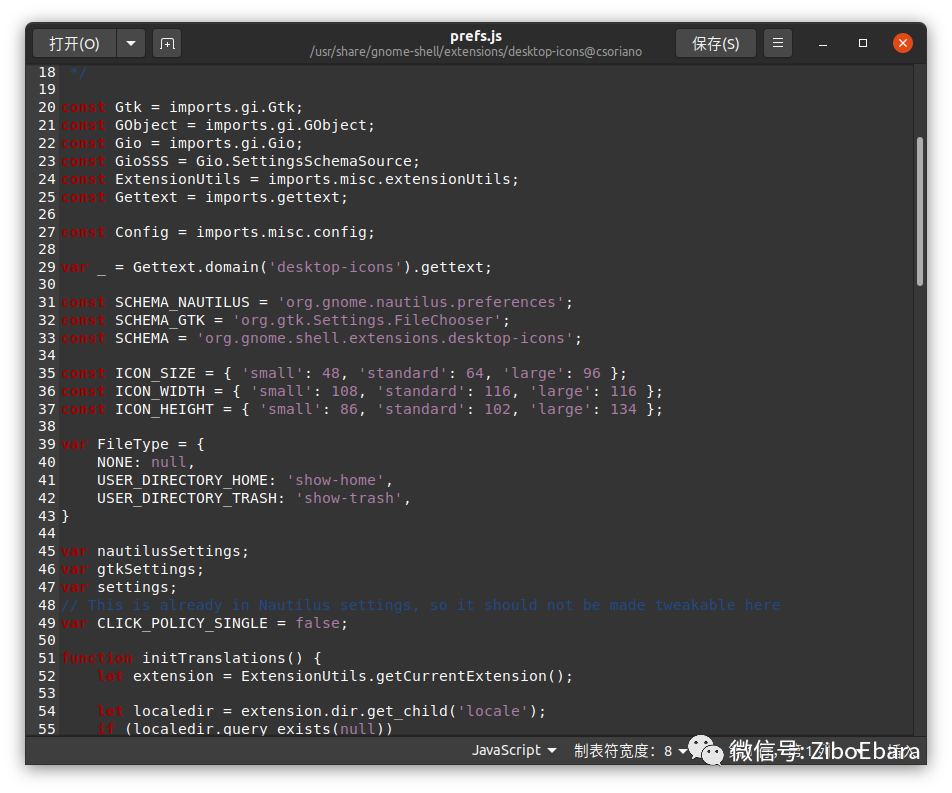The width and height of the screenshot is (952, 793).
Task: Click 'GioSSS = Gio.SettingsSchemaSource;' line
Action: tap(267, 162)
